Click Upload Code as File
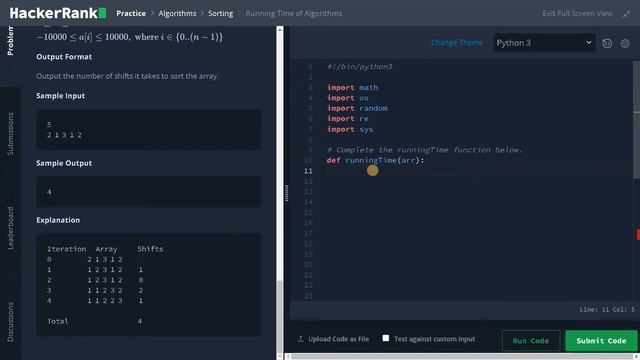Image resolution: width=640 pixels, height=360 pixels. (338, 339)
